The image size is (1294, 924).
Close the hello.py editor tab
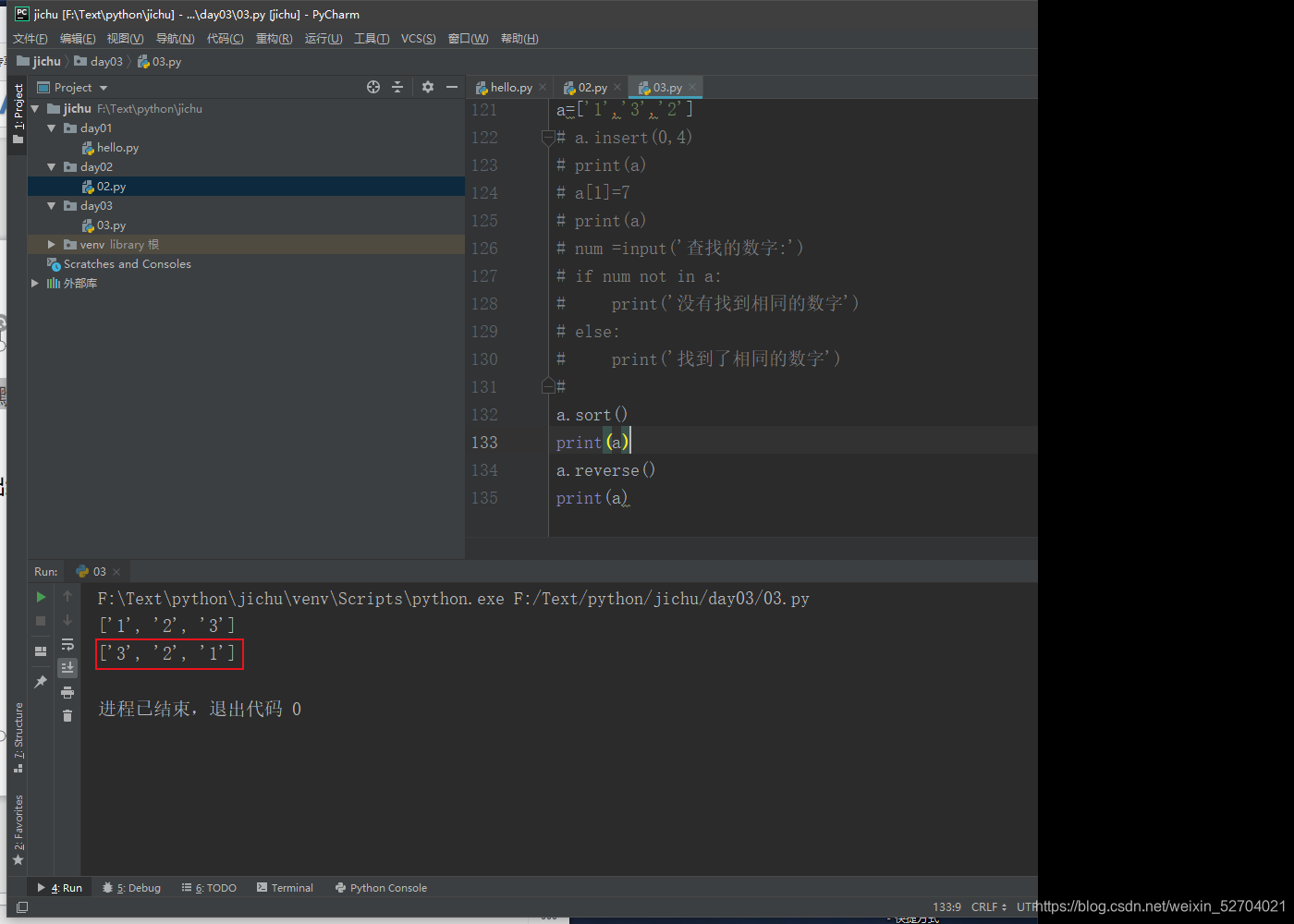[x=543, y=88]
